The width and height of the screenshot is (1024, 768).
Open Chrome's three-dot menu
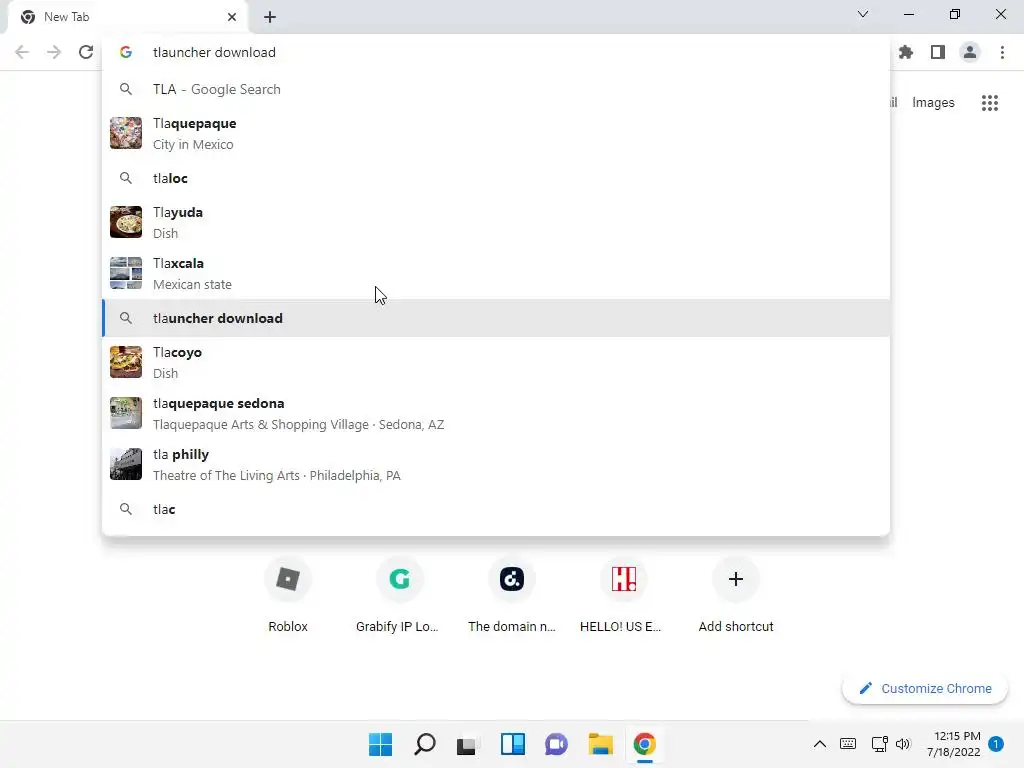click(x=1002, y=52)
